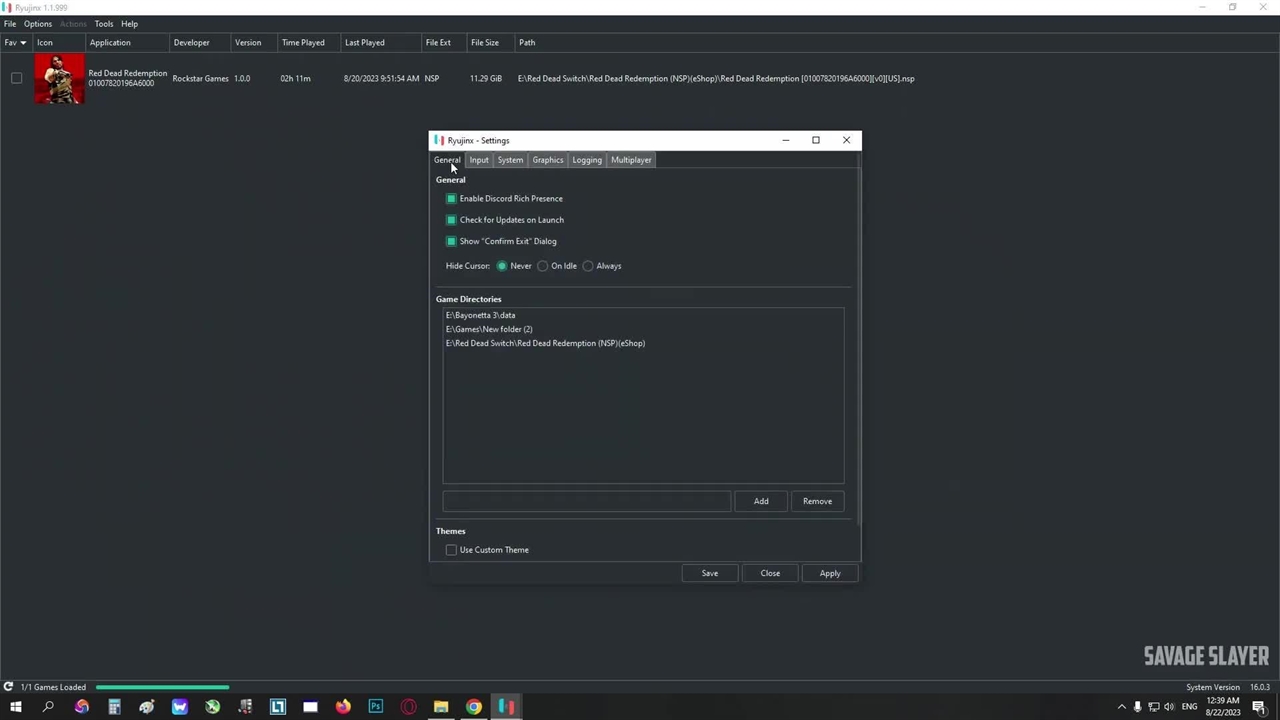The width and height of the screenshot is (1280, 720).
Task: Enable the Use Custom Theme checkbox
Action: tap(451, 550)
